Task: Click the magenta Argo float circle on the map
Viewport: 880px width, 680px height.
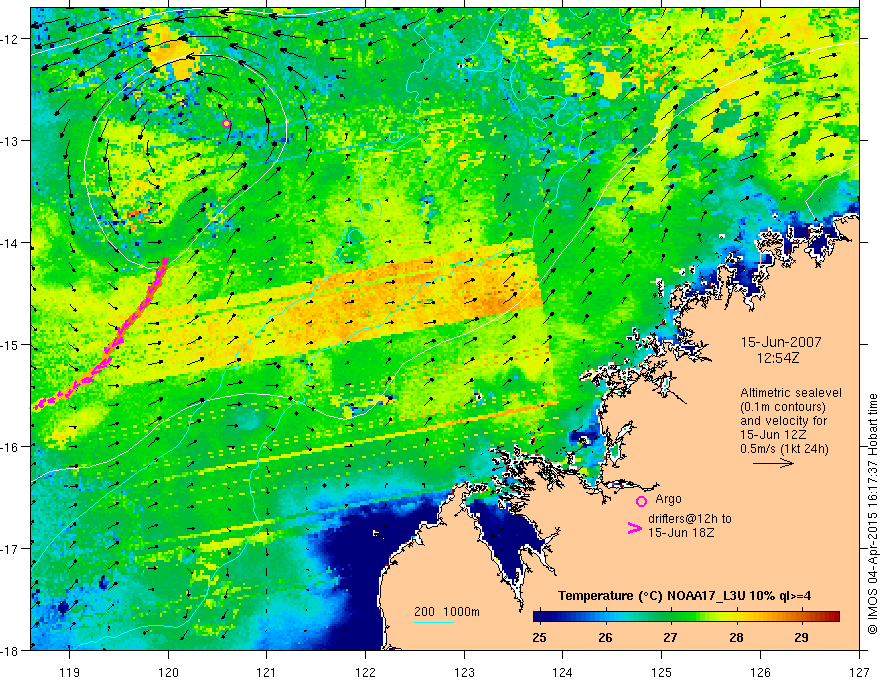Action: (x=226, y=123)
